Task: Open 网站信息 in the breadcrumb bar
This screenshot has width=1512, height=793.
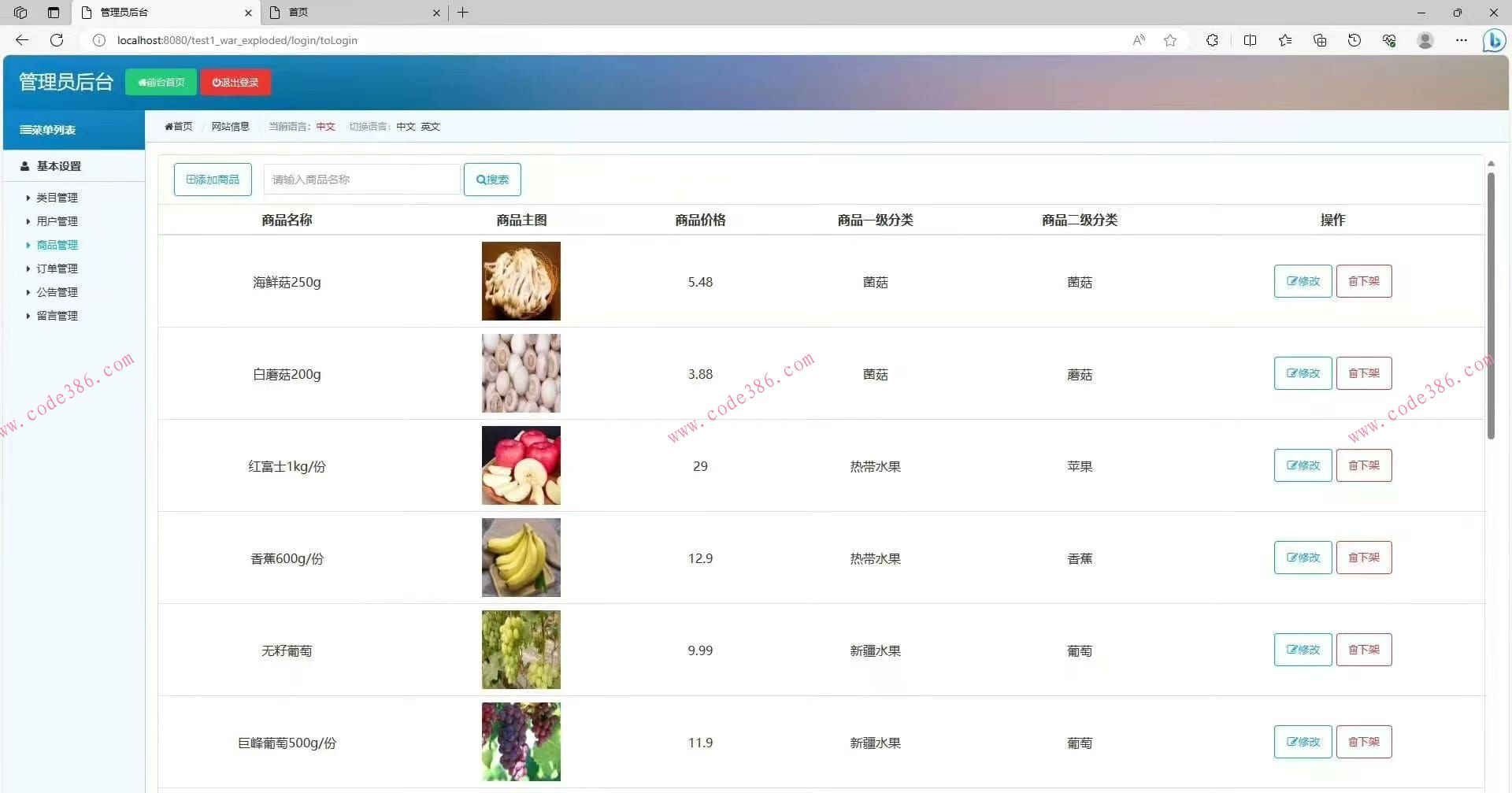Action: (x=230, y=126)
